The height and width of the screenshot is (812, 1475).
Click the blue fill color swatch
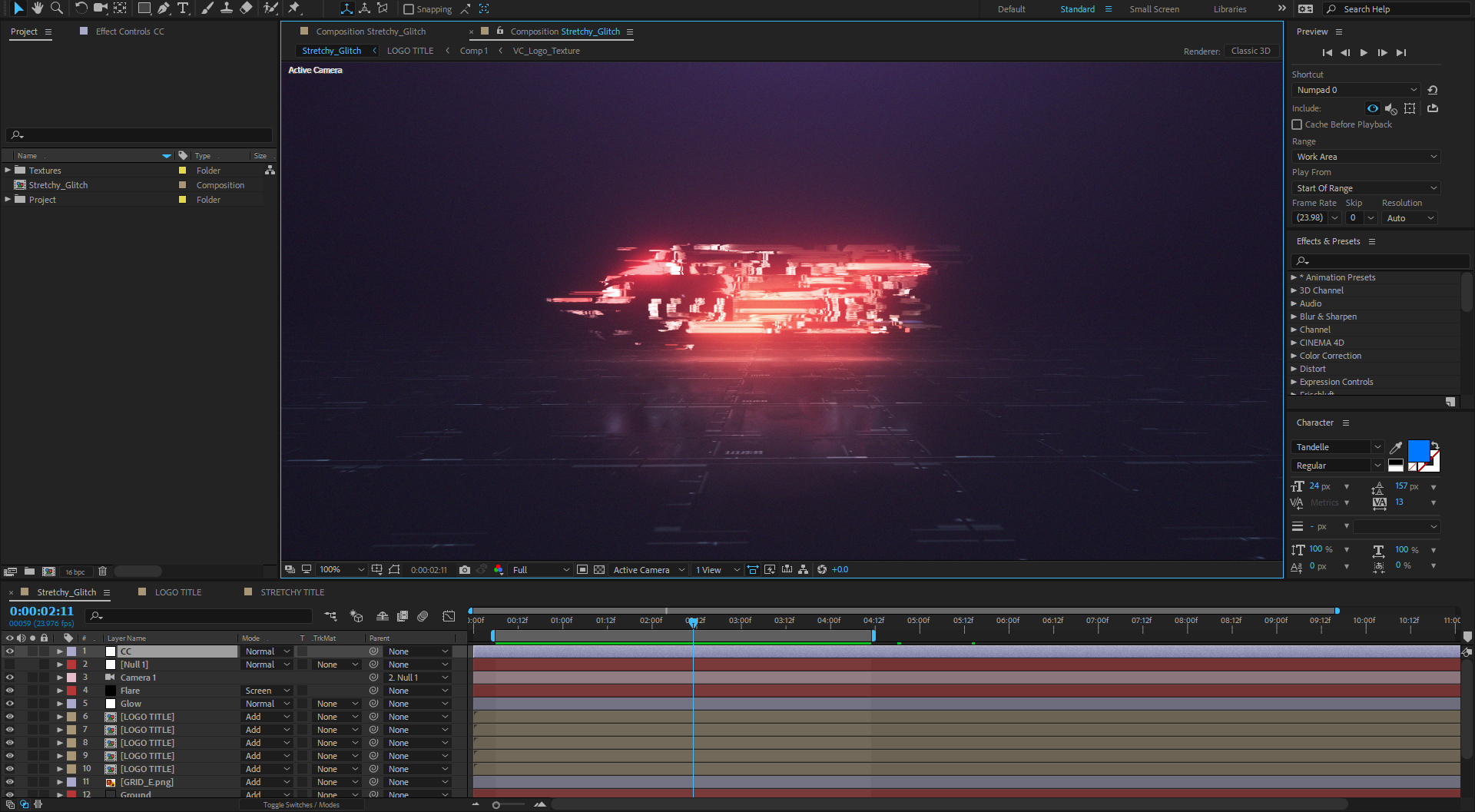(x=1417, y=450)
